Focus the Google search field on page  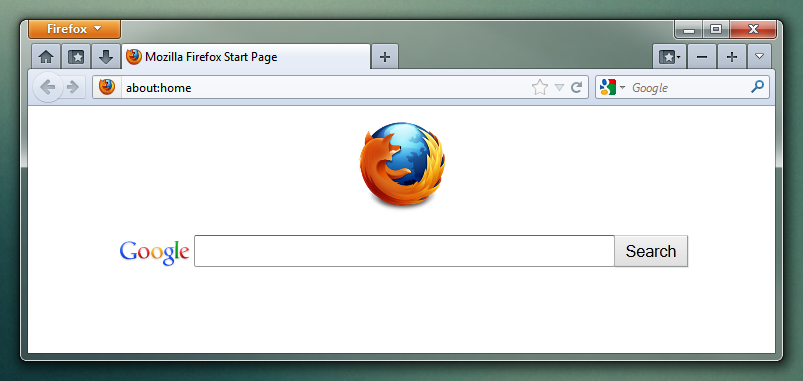pyautogui.click(x=404, y=251)
